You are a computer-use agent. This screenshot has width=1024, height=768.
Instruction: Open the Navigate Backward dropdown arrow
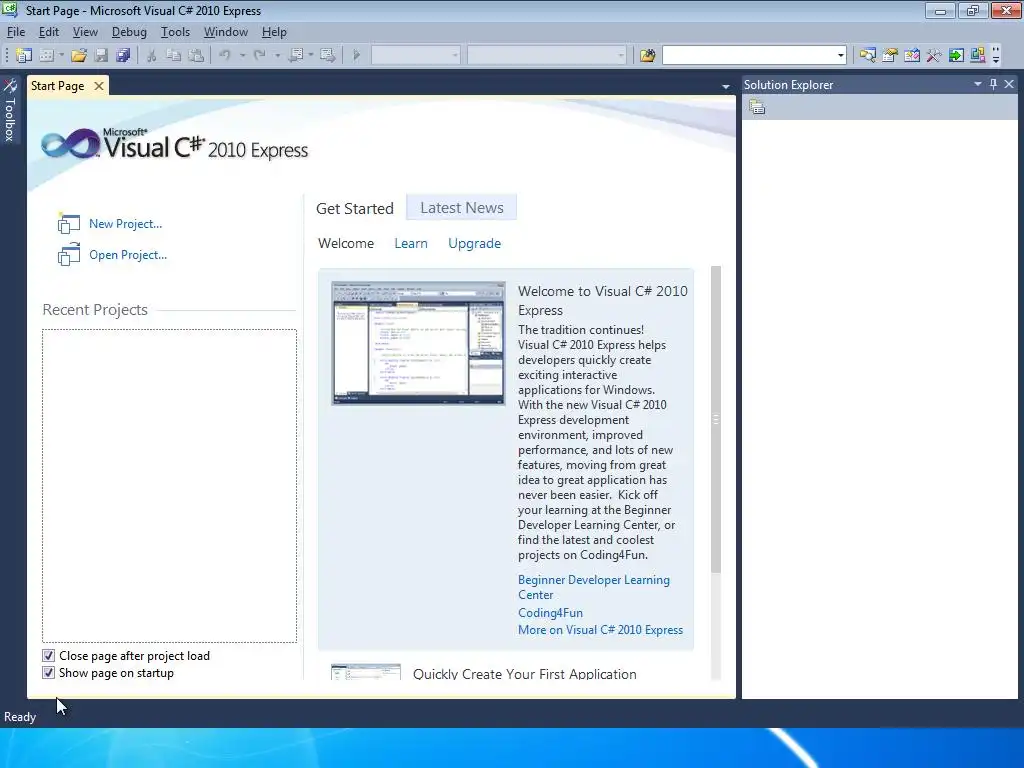(311, 56)
